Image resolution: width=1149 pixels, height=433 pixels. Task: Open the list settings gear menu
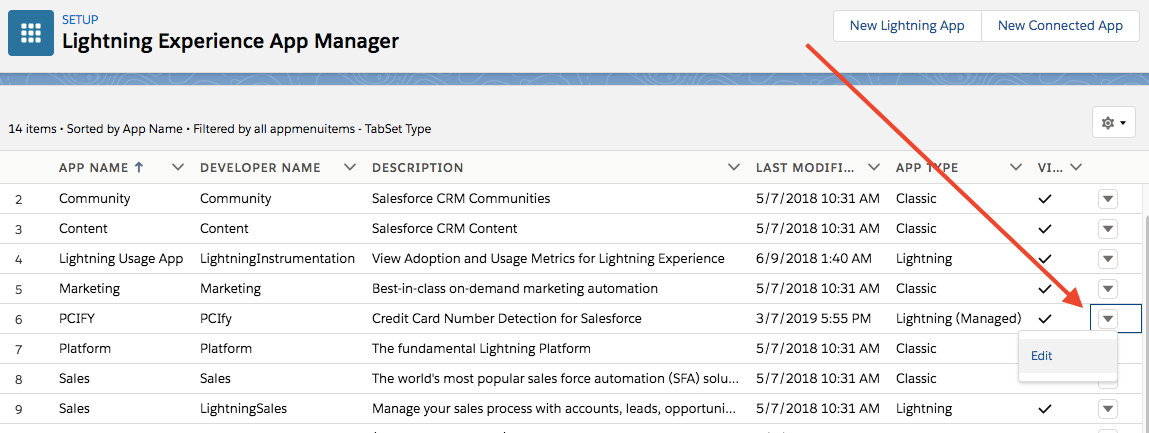(1113, 123)
